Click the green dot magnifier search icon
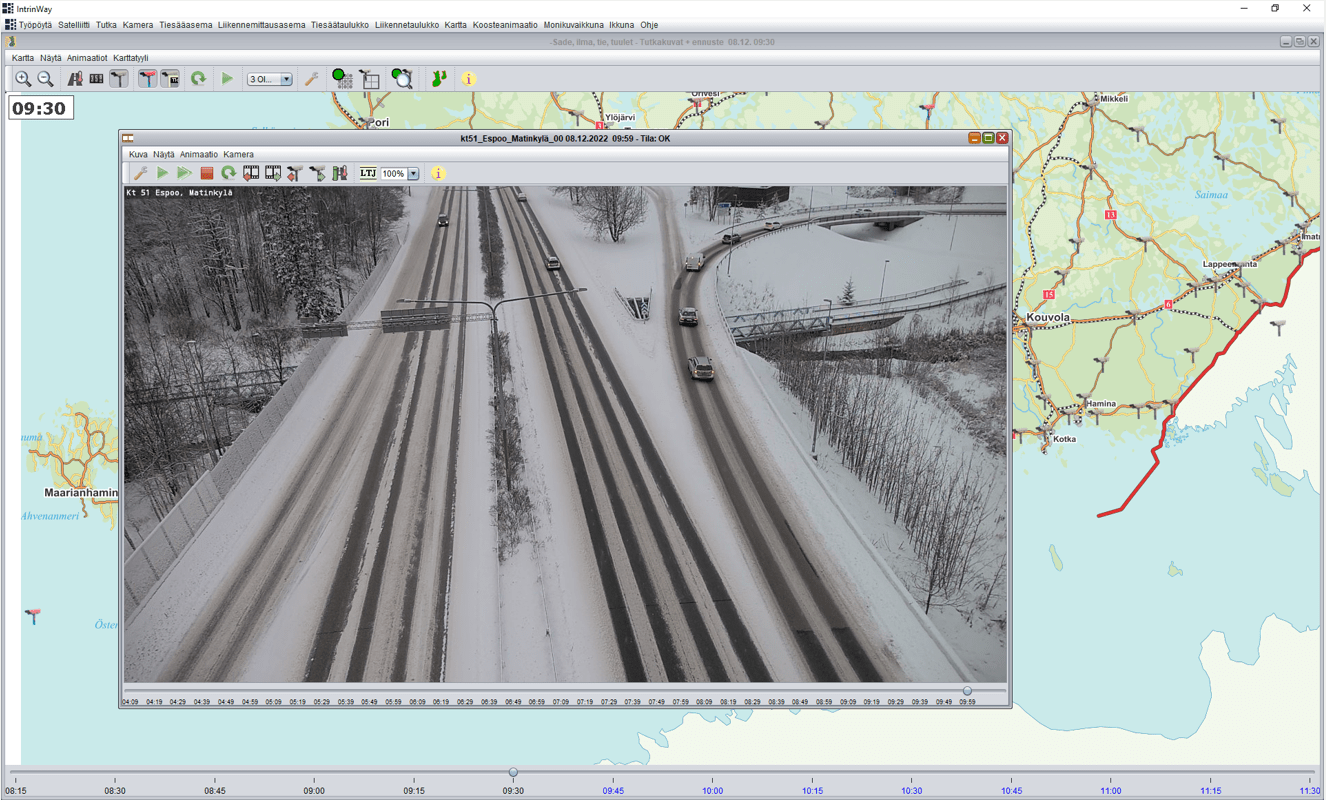Viewport: 1326px width, 800px height. pos(402,79)
